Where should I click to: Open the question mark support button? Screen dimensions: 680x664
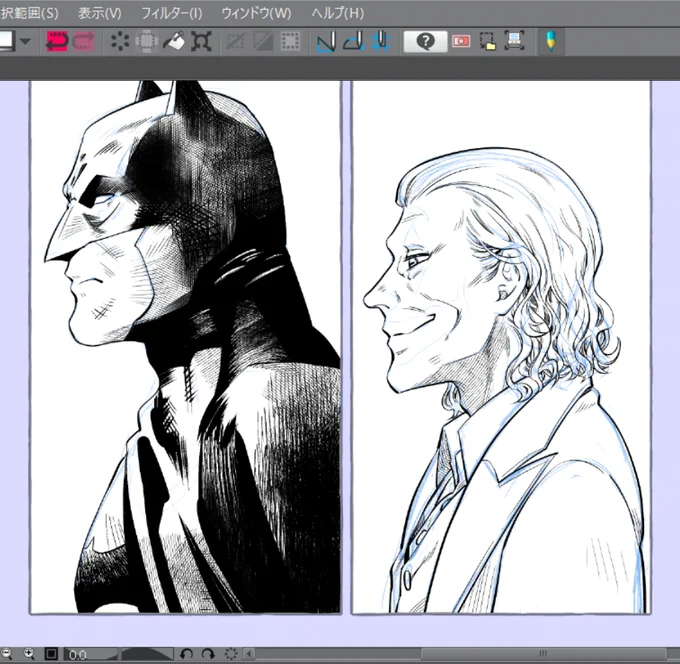(425, 42)
